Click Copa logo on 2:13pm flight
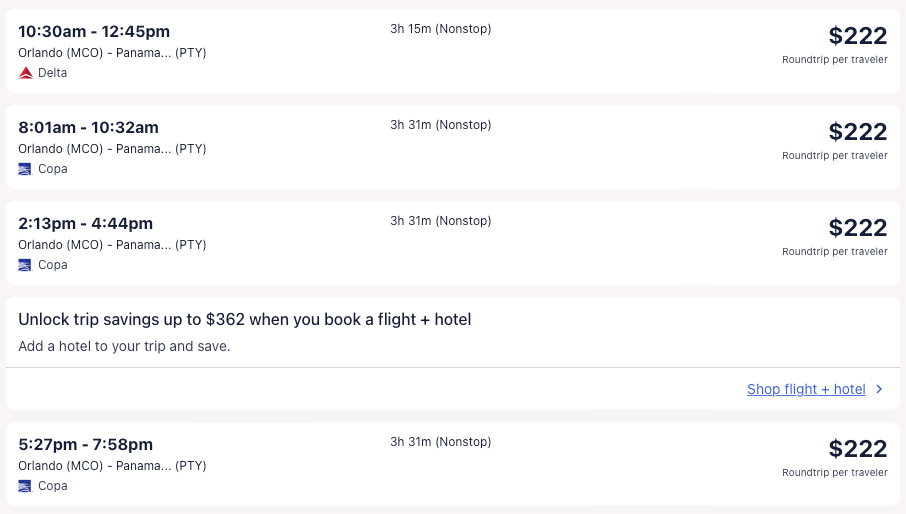The height and width of the screenshot is (514, 906). click(26, 265)
